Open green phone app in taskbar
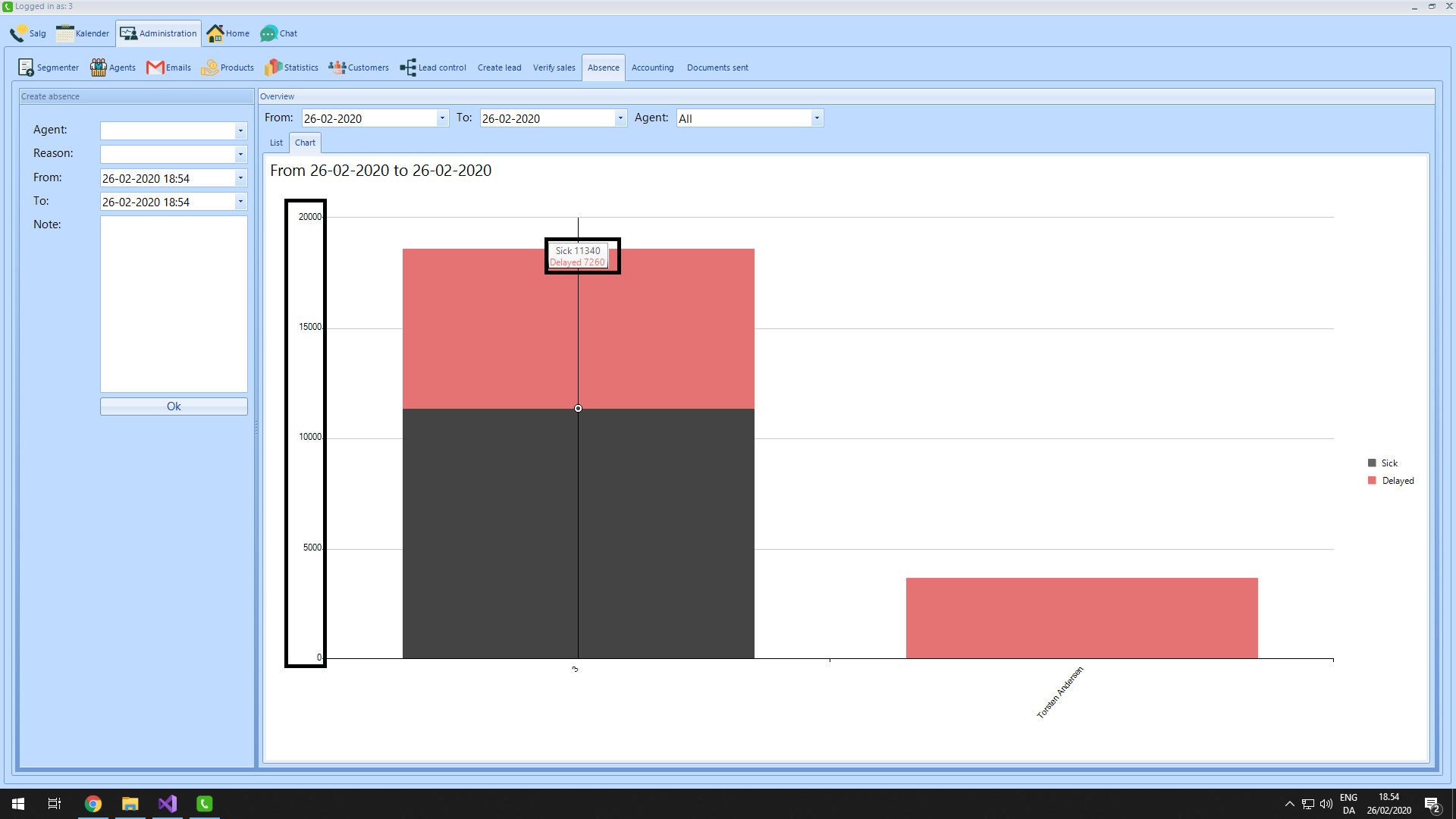The height and width of the screenshot is (819, 1456). pyautogui.click(x=205, y=804)
